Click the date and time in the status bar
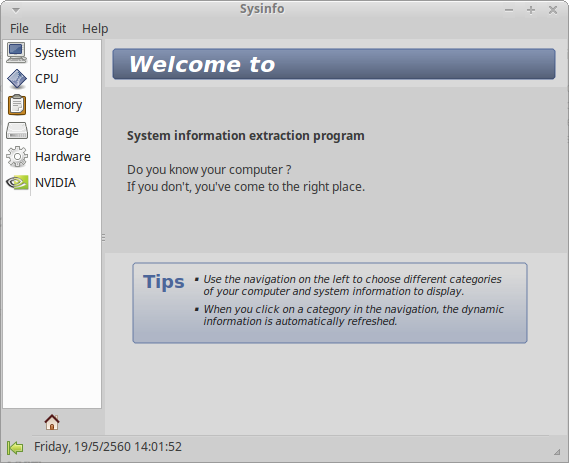The height and width of the screenshot is (463, 569). (x=108, y=447)
